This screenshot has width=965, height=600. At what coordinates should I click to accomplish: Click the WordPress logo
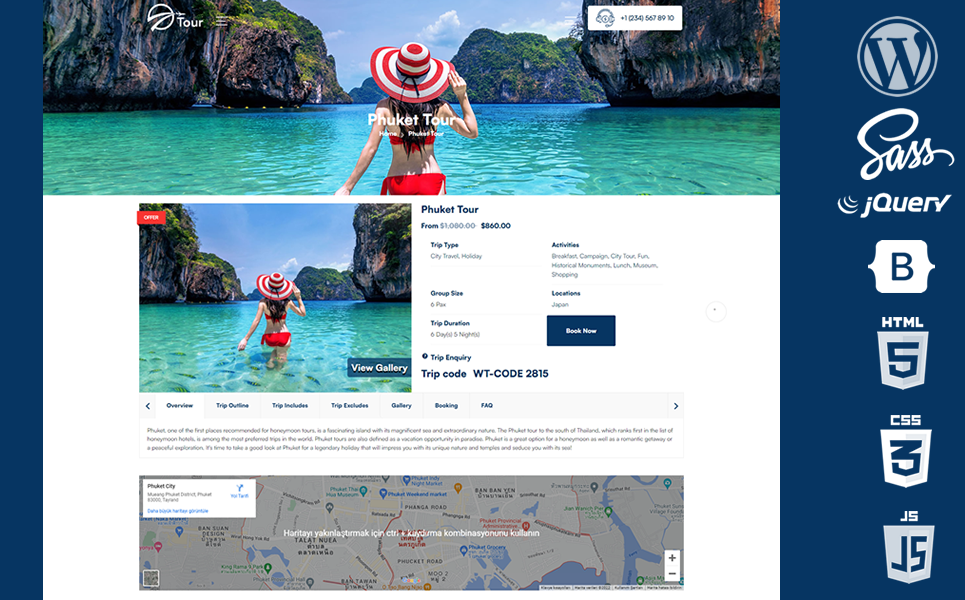click(x=897, y=56)
